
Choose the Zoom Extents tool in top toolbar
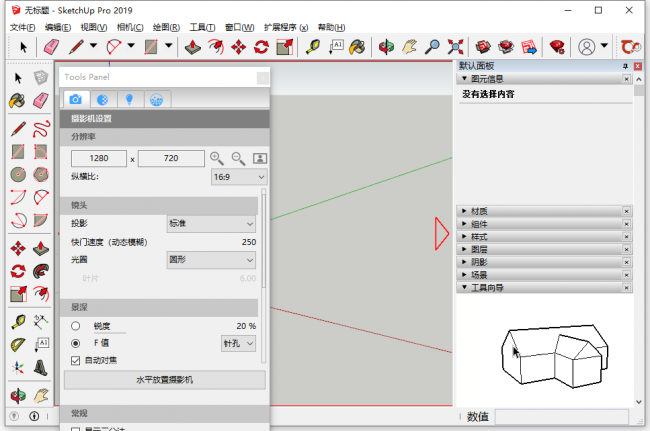click(456, 46)
